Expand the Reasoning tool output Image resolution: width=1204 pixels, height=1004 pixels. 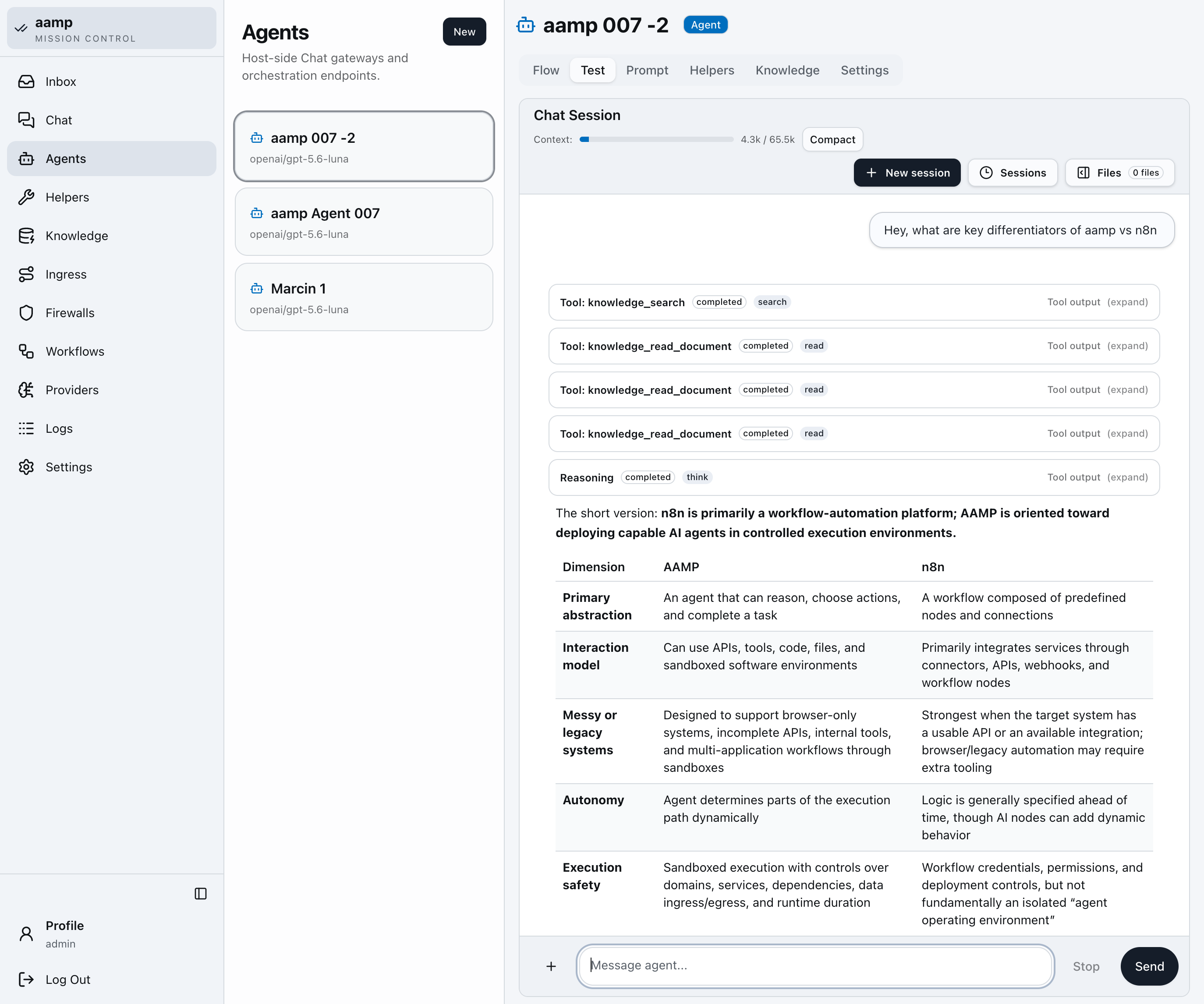(x=1127, y=477)
